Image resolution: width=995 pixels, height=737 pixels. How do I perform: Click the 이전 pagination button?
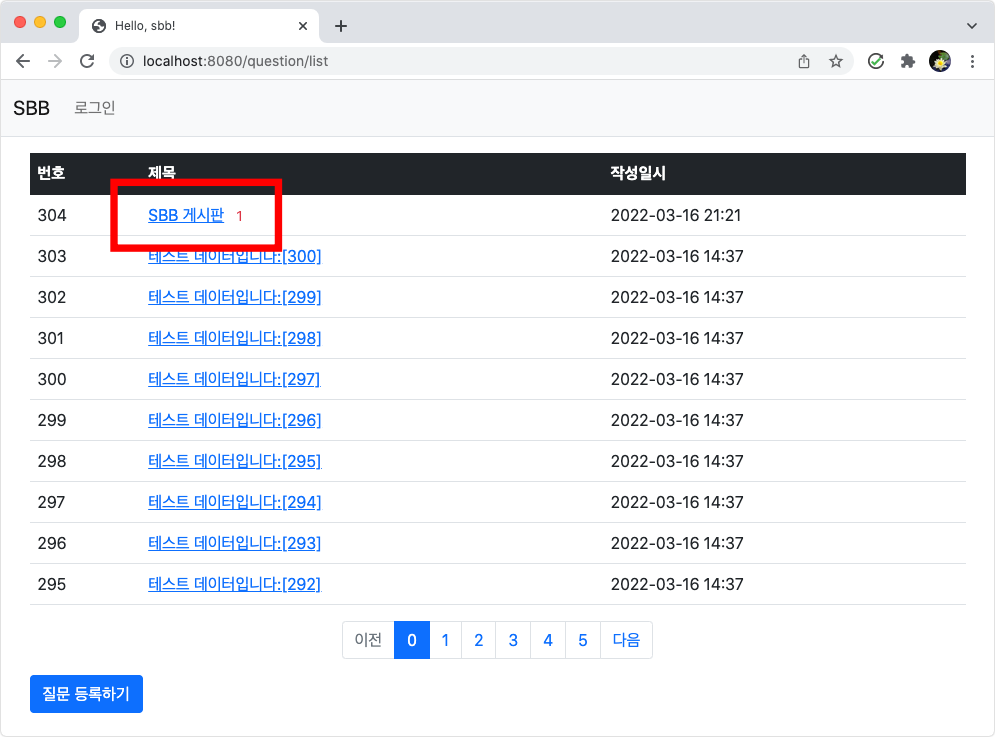pyautogui.click(x=368, y=640)
